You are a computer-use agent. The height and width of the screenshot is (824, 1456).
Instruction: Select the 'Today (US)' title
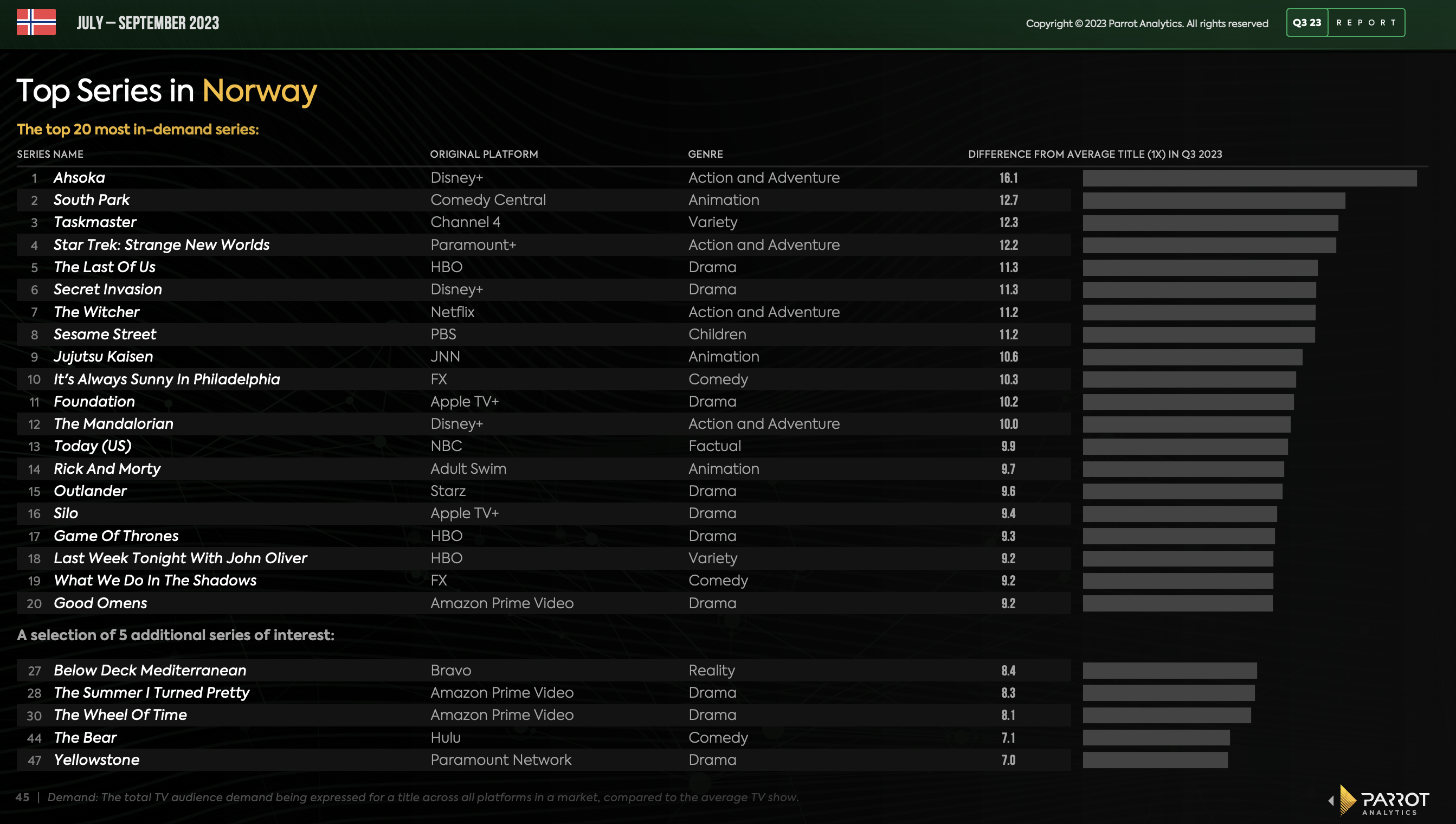[92, 446]
